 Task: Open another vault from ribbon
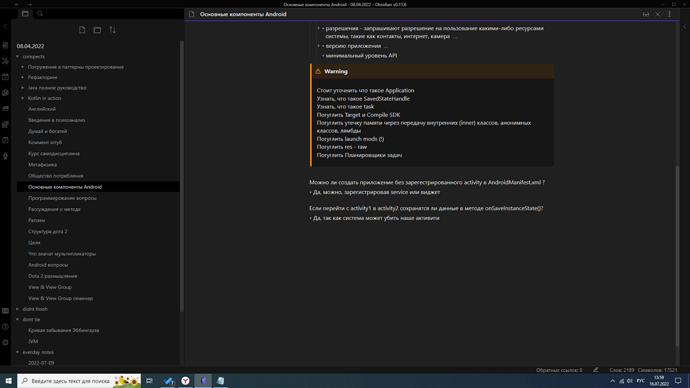tap(5, 311)
